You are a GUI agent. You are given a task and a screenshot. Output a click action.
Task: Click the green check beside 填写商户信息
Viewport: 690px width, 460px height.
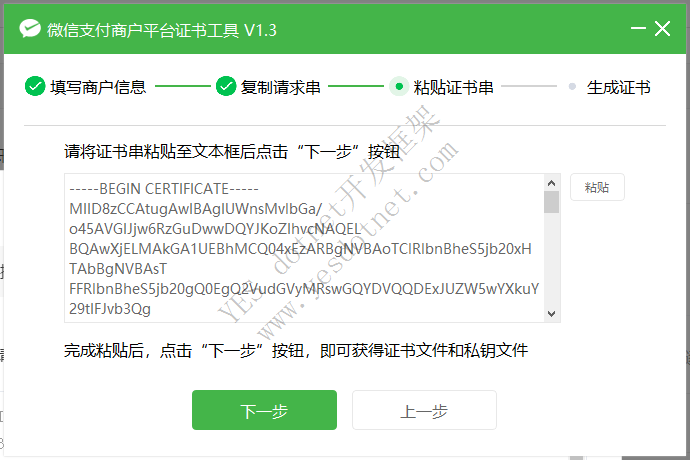[x=35, y=86]
